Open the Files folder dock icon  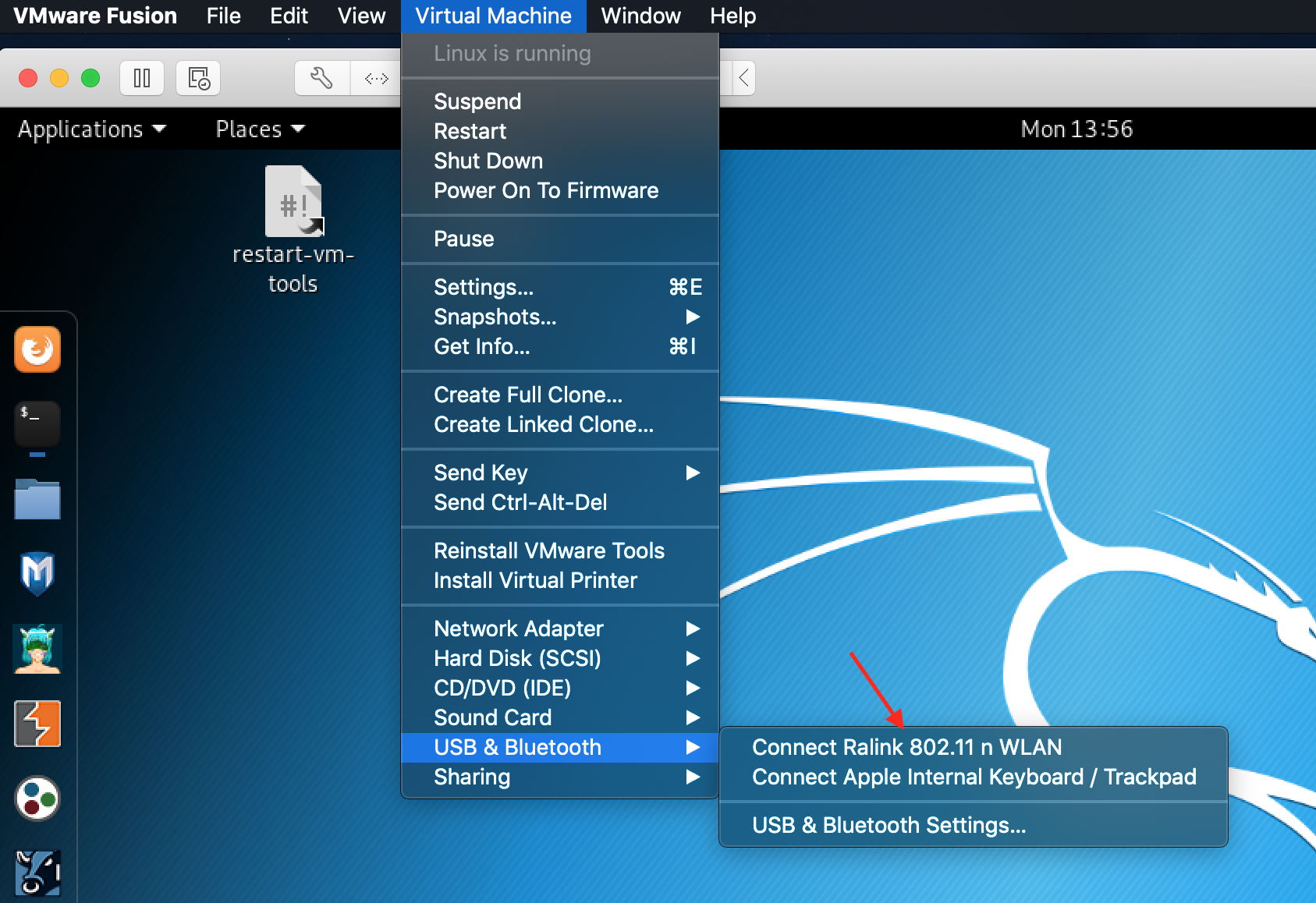coord(37,499)
